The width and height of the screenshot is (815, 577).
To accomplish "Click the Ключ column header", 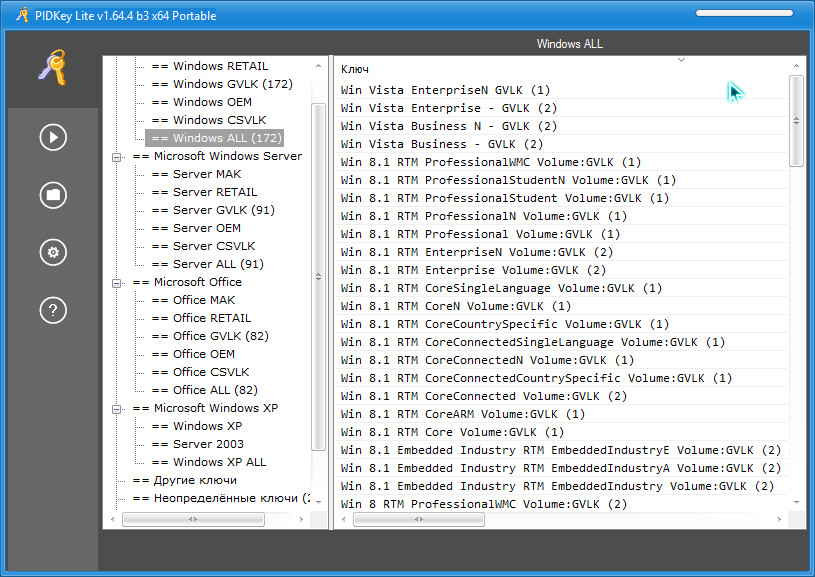I will [x=355, y=69].
